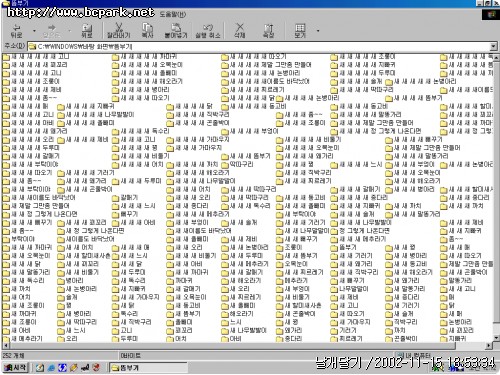This screenshot has height=375, width=500.
Task: Select the 곤줄박이 folder
Action: pos(401,339)
